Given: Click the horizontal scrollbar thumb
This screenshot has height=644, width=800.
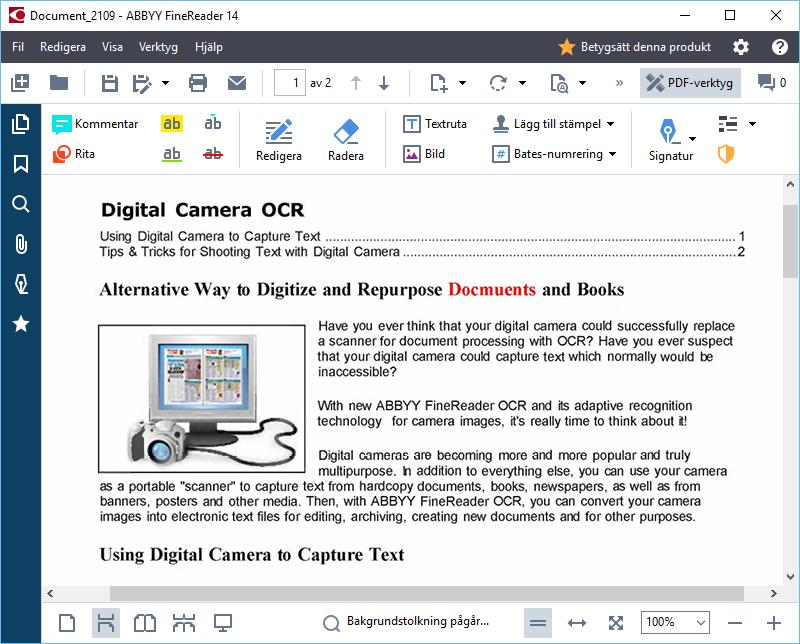Looking at the screenshot, I should click(x=427, y=593).
